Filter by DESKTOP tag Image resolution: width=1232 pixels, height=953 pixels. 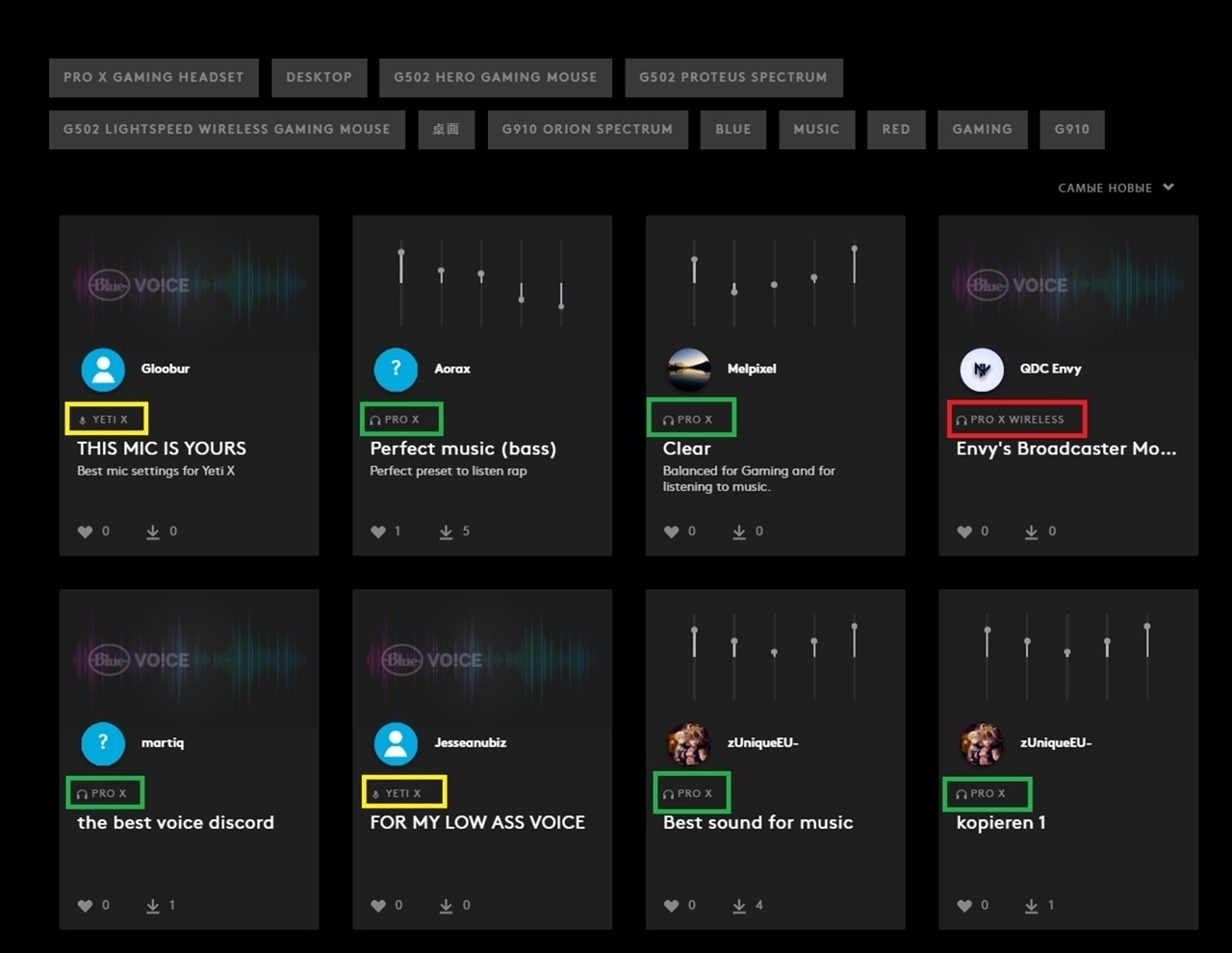point(319,77)
